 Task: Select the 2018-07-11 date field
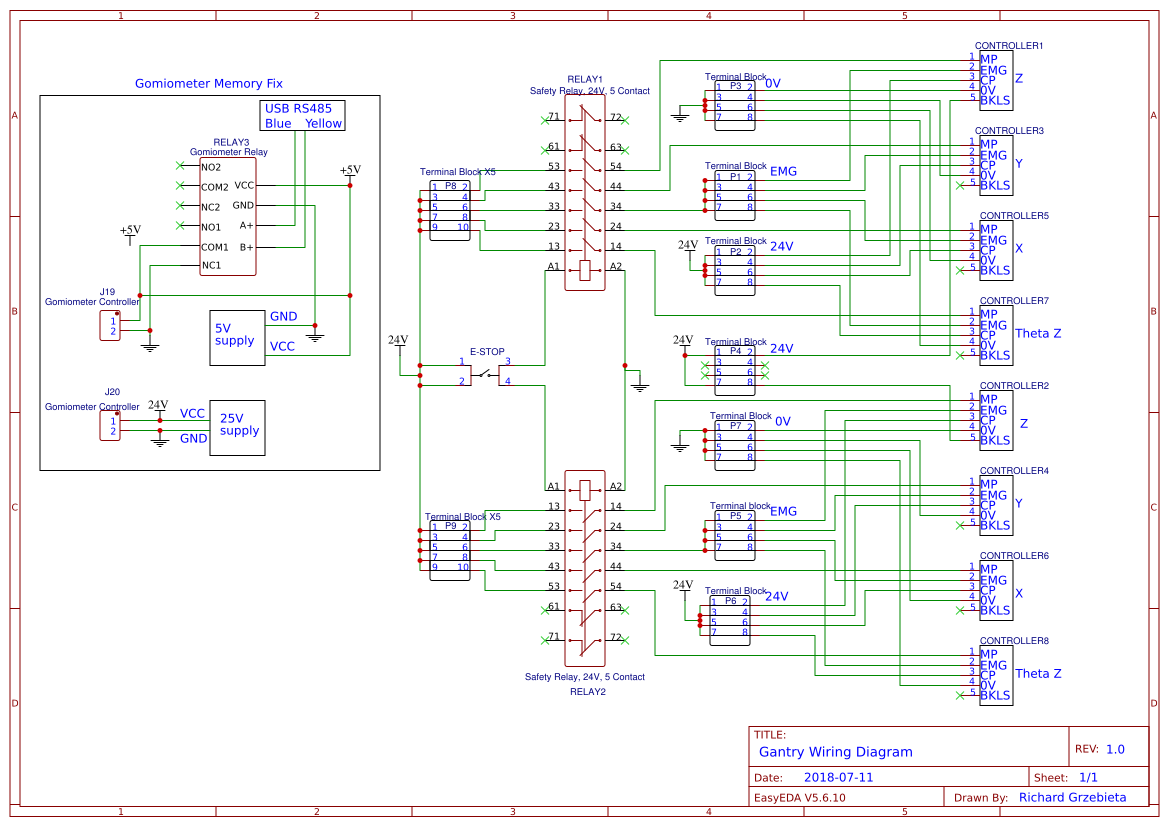(x=838, y=776)
